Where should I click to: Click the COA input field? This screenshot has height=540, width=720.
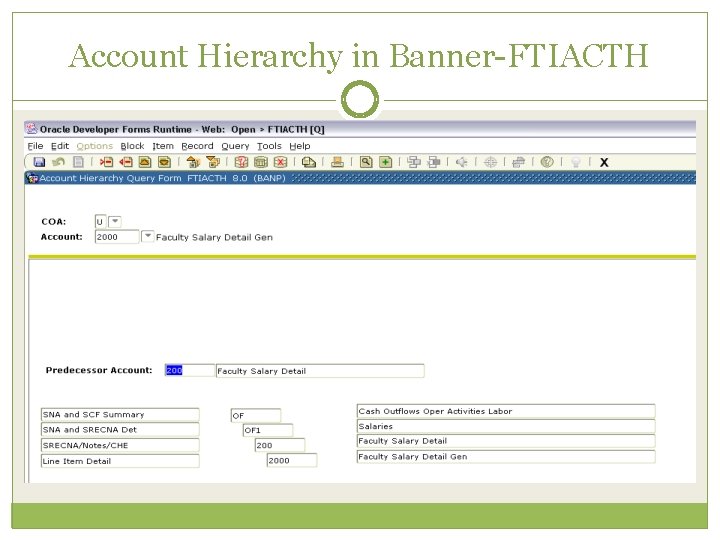101,221
